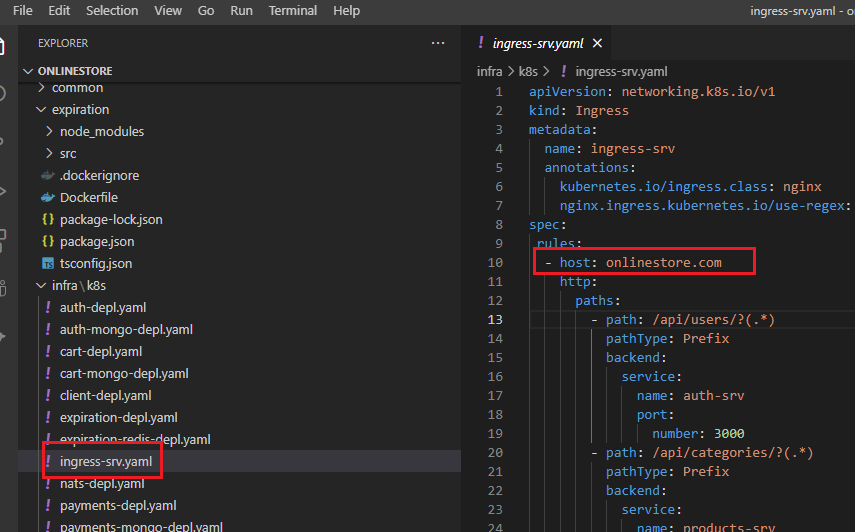
Task: Open package-lock.json in the explorer
Action: coord(110,219)
